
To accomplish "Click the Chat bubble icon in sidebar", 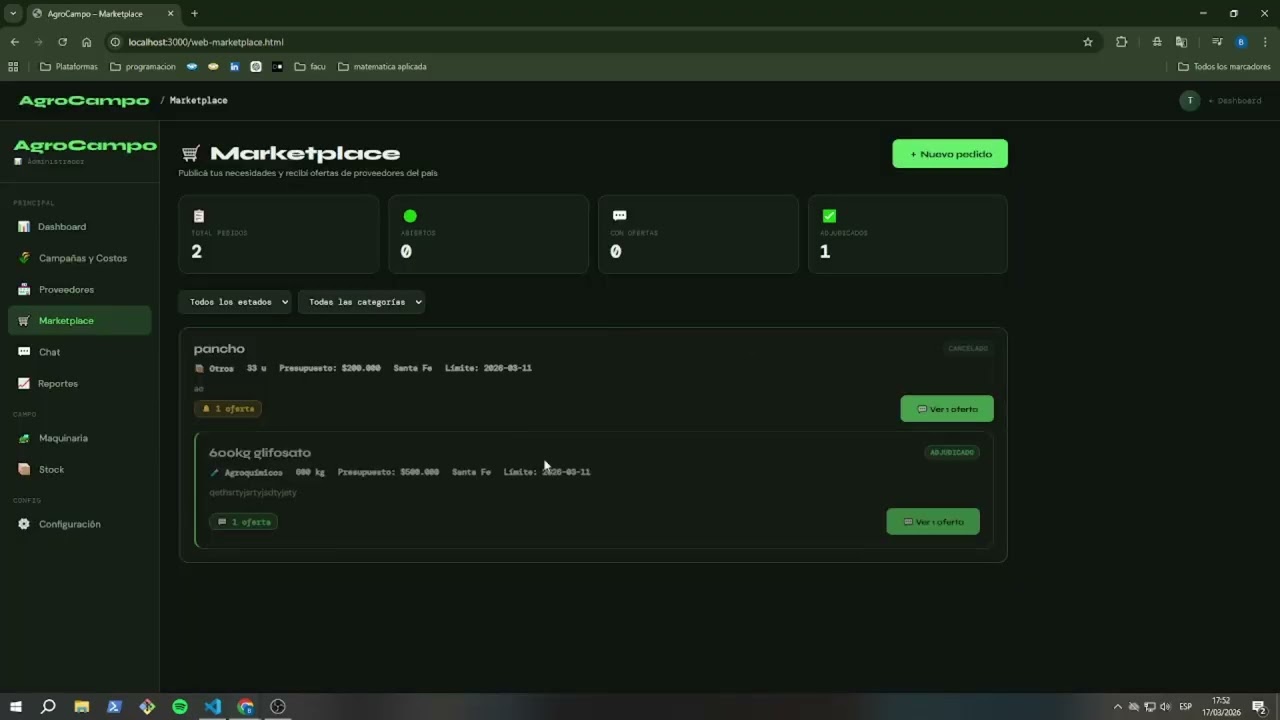I will [x=24, y=352].
